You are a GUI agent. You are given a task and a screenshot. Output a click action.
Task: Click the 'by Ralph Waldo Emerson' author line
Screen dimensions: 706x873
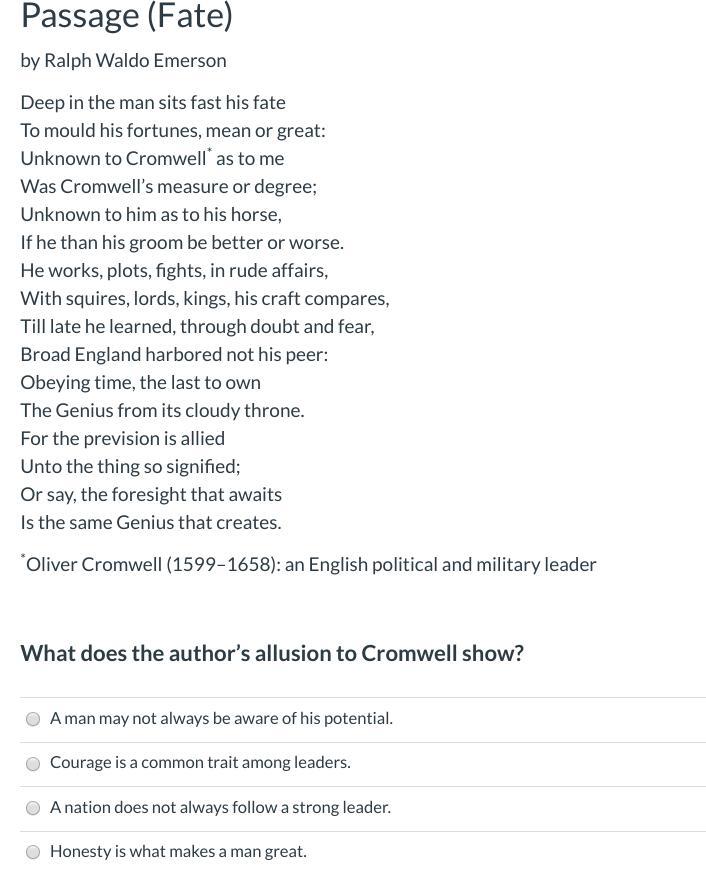pyautogui.click(x=124, y=60)
